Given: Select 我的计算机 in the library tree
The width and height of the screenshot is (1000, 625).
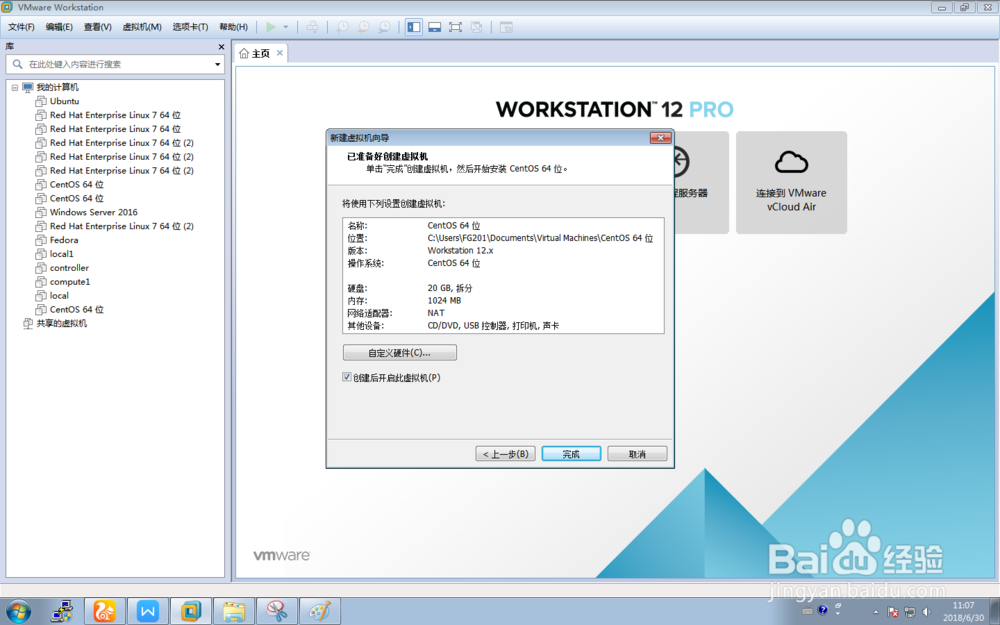Looking at the screenshot, I should (x=57, y=87).
